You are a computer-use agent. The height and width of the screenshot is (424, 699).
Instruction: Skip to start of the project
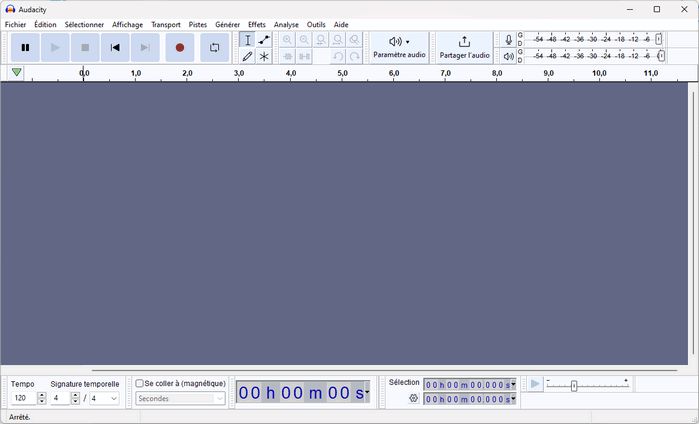click(115, 47)
